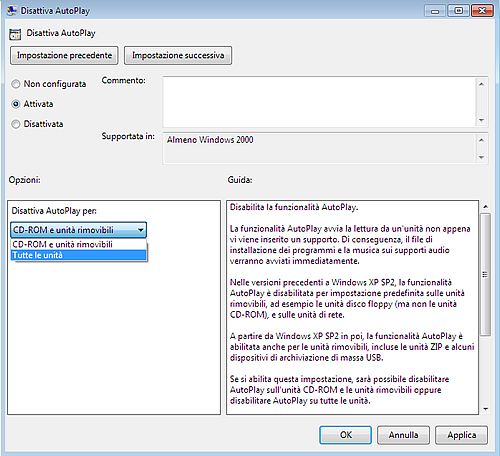Click the Guida panel scrollbar thumb
This screenshot has height=456, width=500.
click(x=486, y=275)
